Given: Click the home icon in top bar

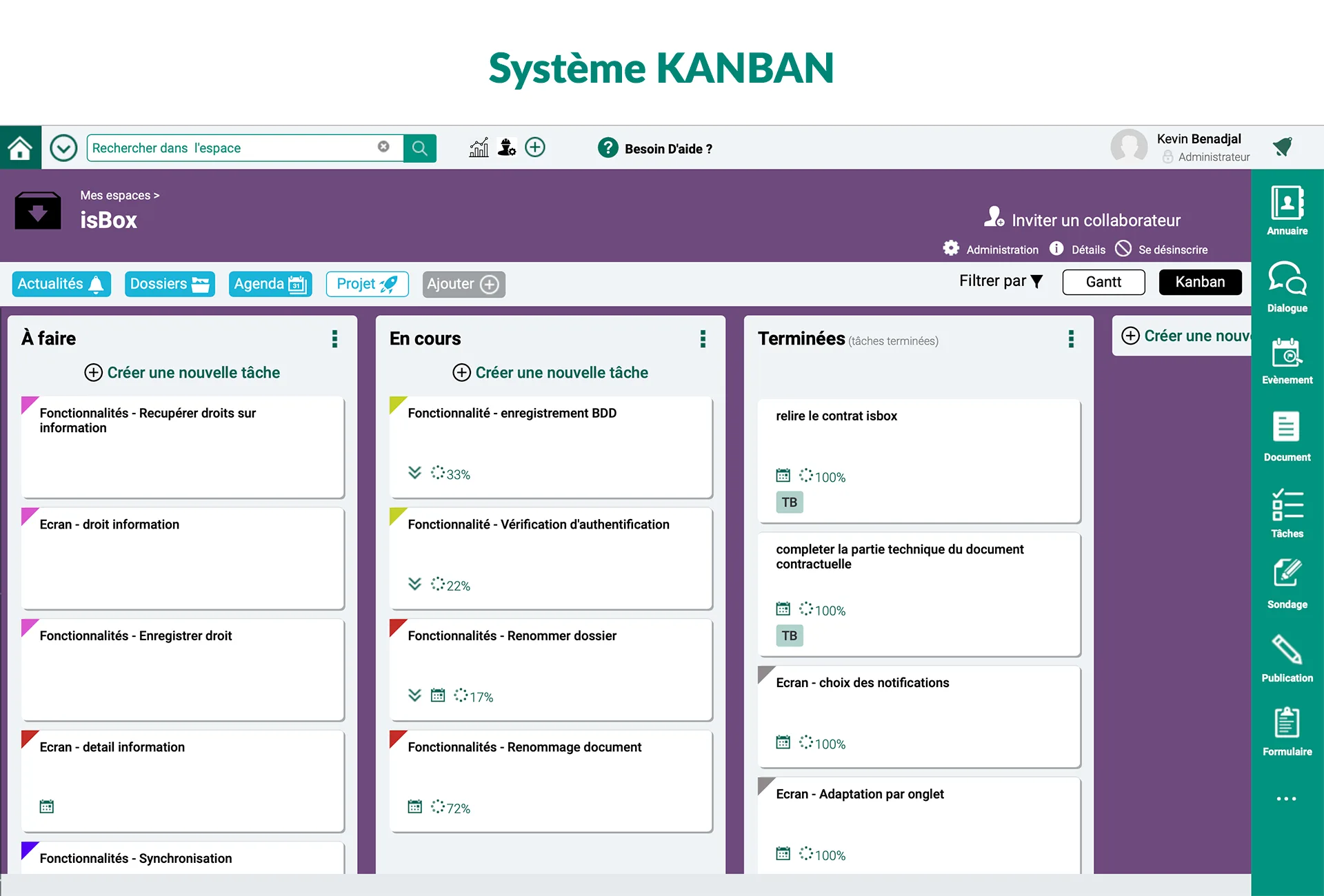Looking at the screenshot, I should click(20, 148).
